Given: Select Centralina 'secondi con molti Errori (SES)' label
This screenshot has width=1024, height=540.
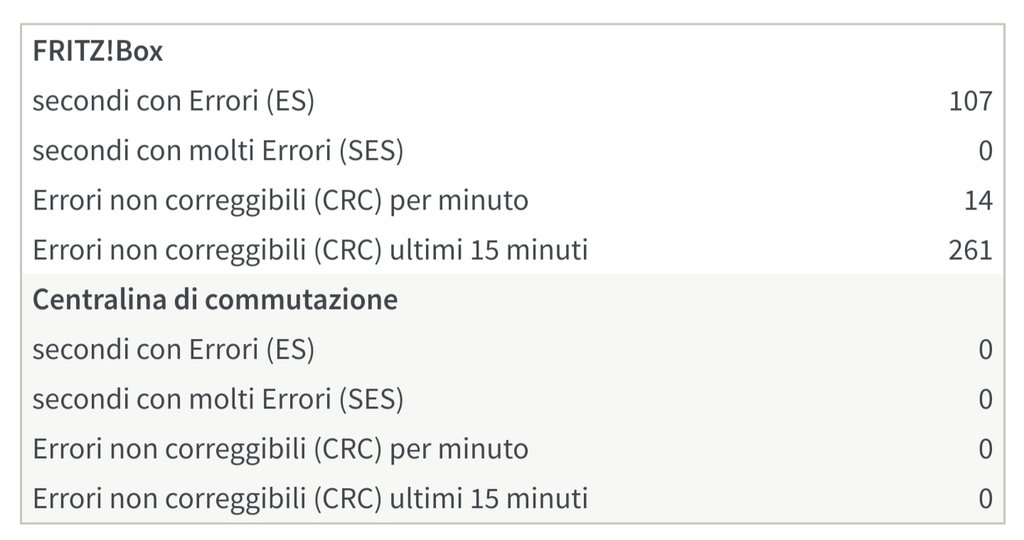Looking at the screenshot, I should click(218, 400).
